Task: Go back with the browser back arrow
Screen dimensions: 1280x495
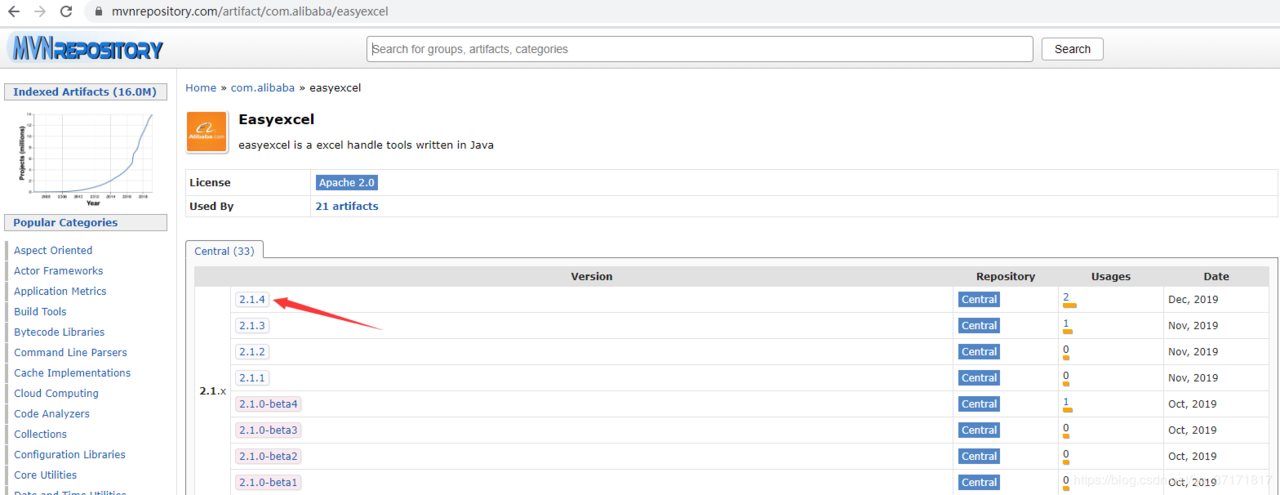Action: pyautogui.click(x=14, y=12)
